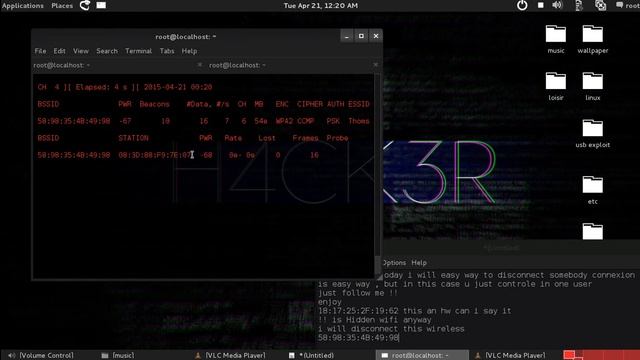The image size is (640, 360).
Task: Open the etc desktop folder
Action: 593,190
